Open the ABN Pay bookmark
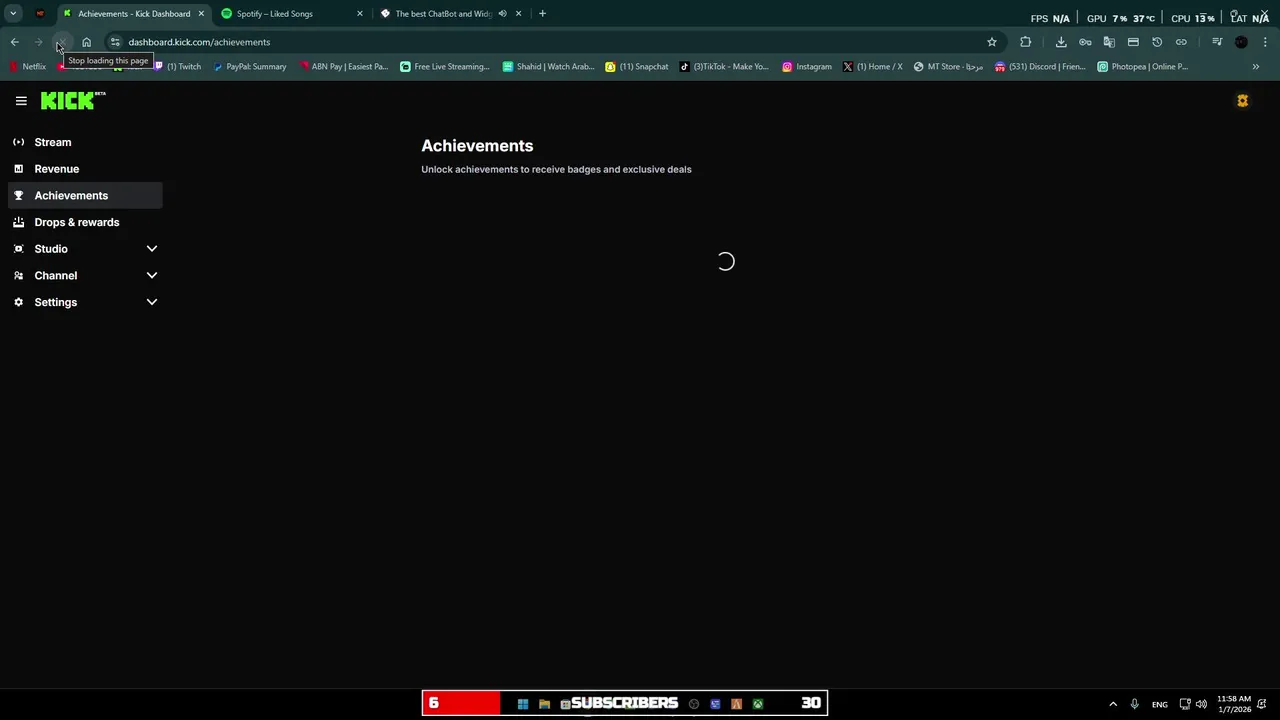This screenshot has width=1280, height=720. point(343,67)
